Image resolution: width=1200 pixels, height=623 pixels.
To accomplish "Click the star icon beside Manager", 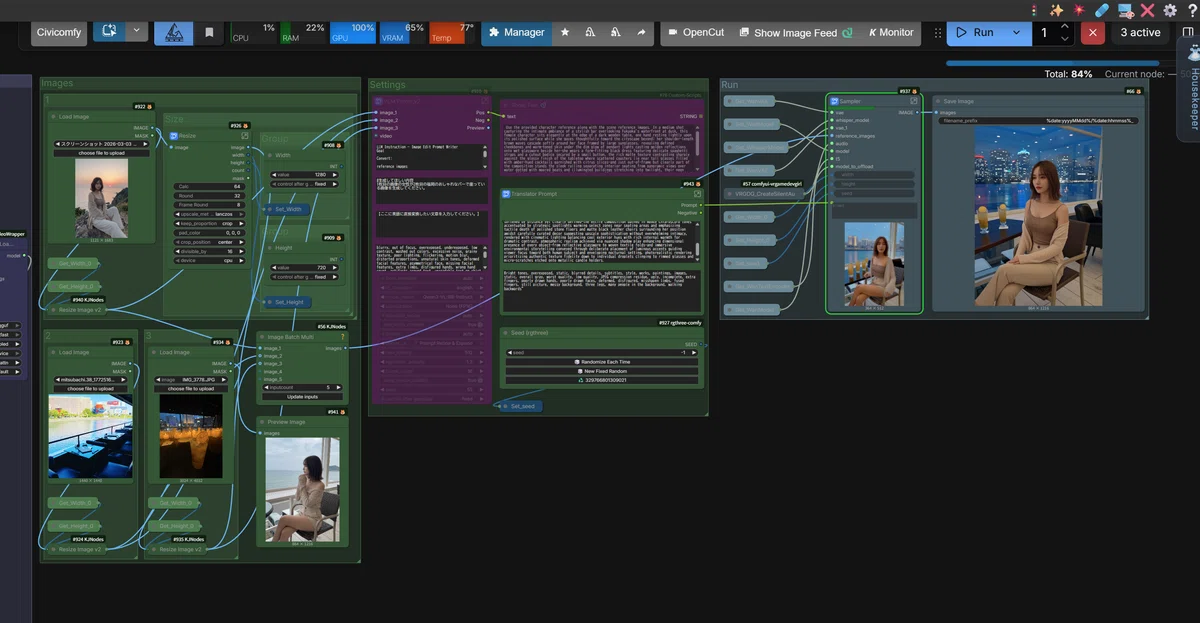I will pyautogui.click(x=565, y=32).
